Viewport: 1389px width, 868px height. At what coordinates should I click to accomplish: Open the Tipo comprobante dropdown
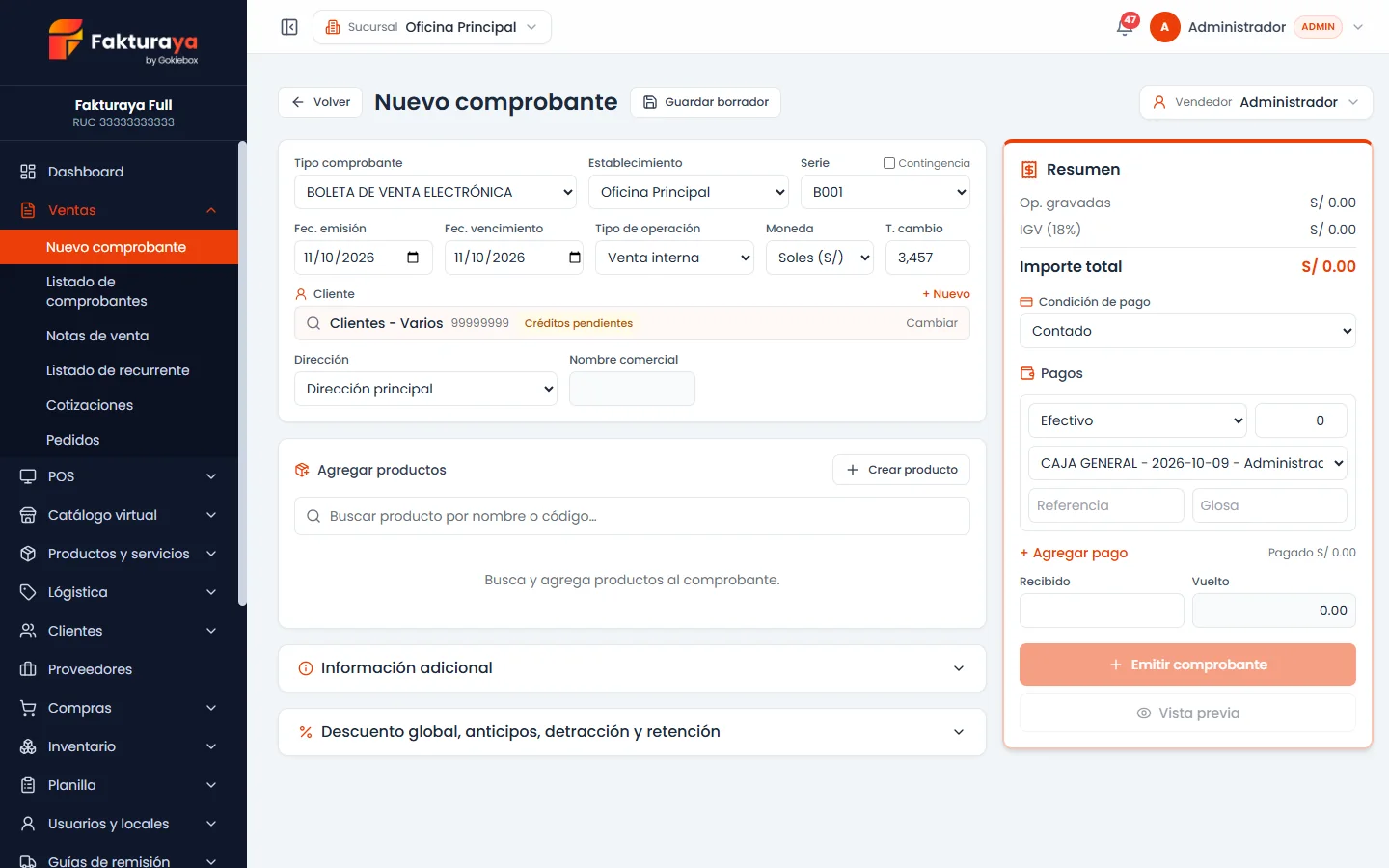click(x=435, y=192)
